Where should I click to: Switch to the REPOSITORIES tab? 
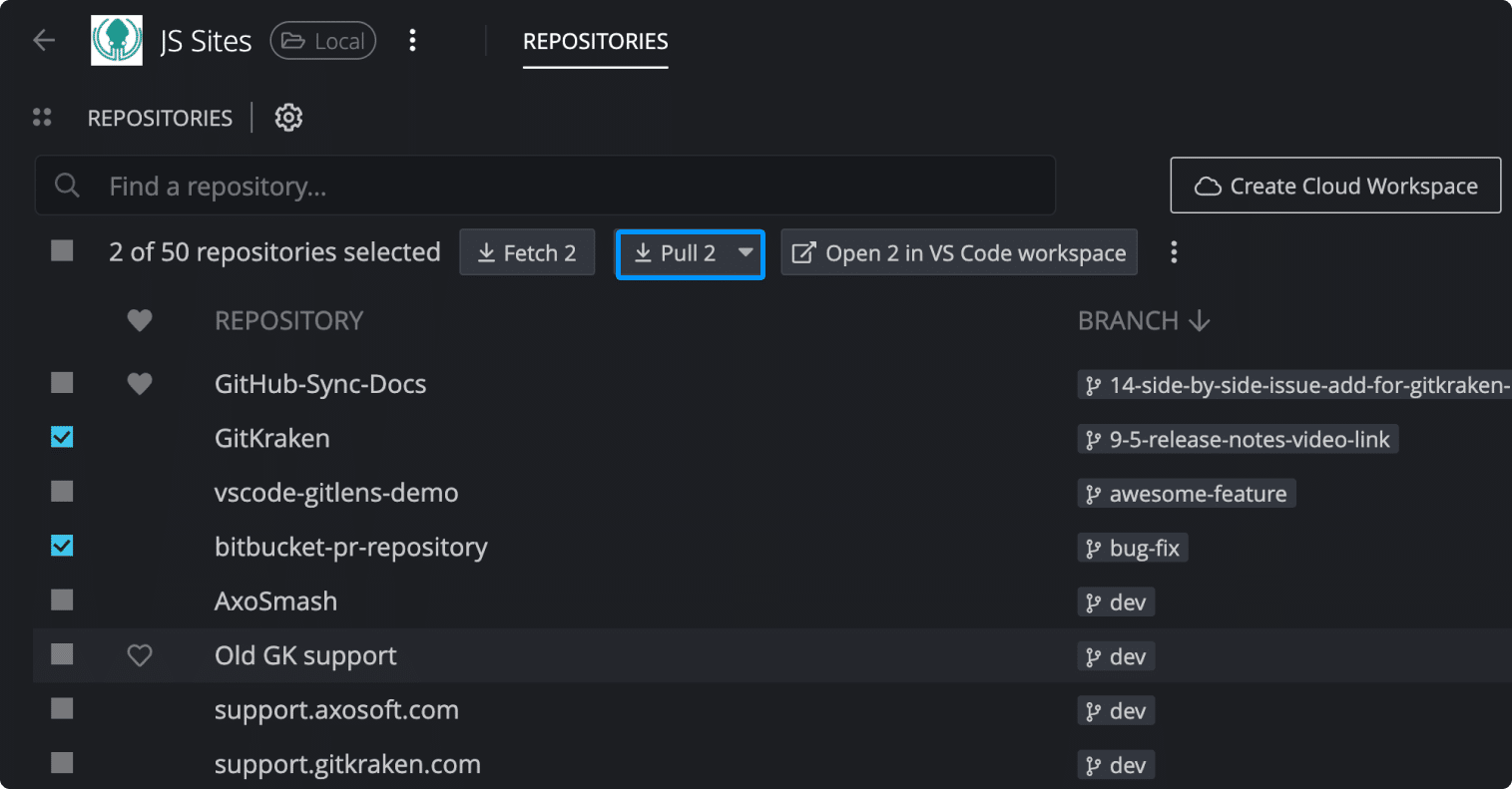pos(595,42)
